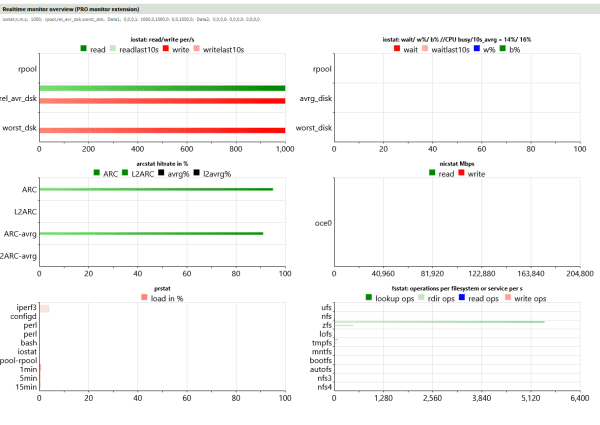Click the 'ufs' filesystem label

point(327,308)
